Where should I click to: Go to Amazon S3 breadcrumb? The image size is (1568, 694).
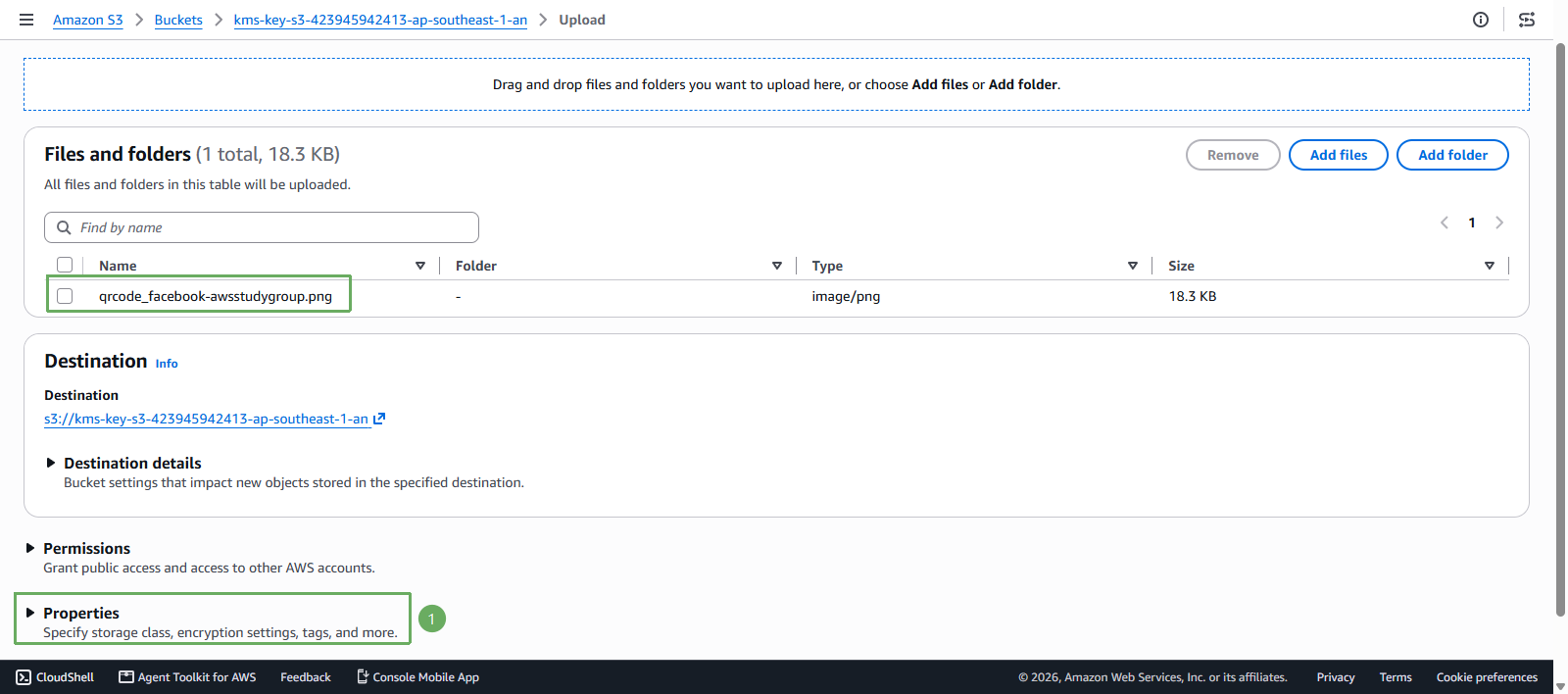pyautogui.click(x=88, y=20)
